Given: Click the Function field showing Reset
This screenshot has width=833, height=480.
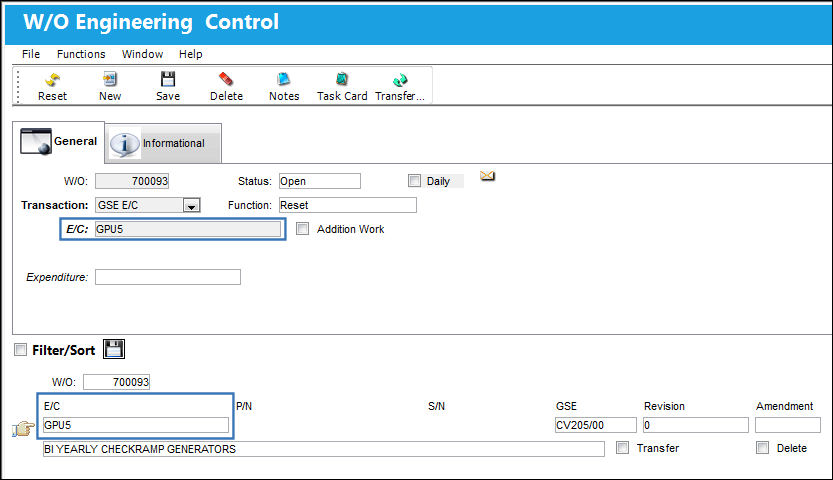Looking at the screenshot, I should coord(348,205).
